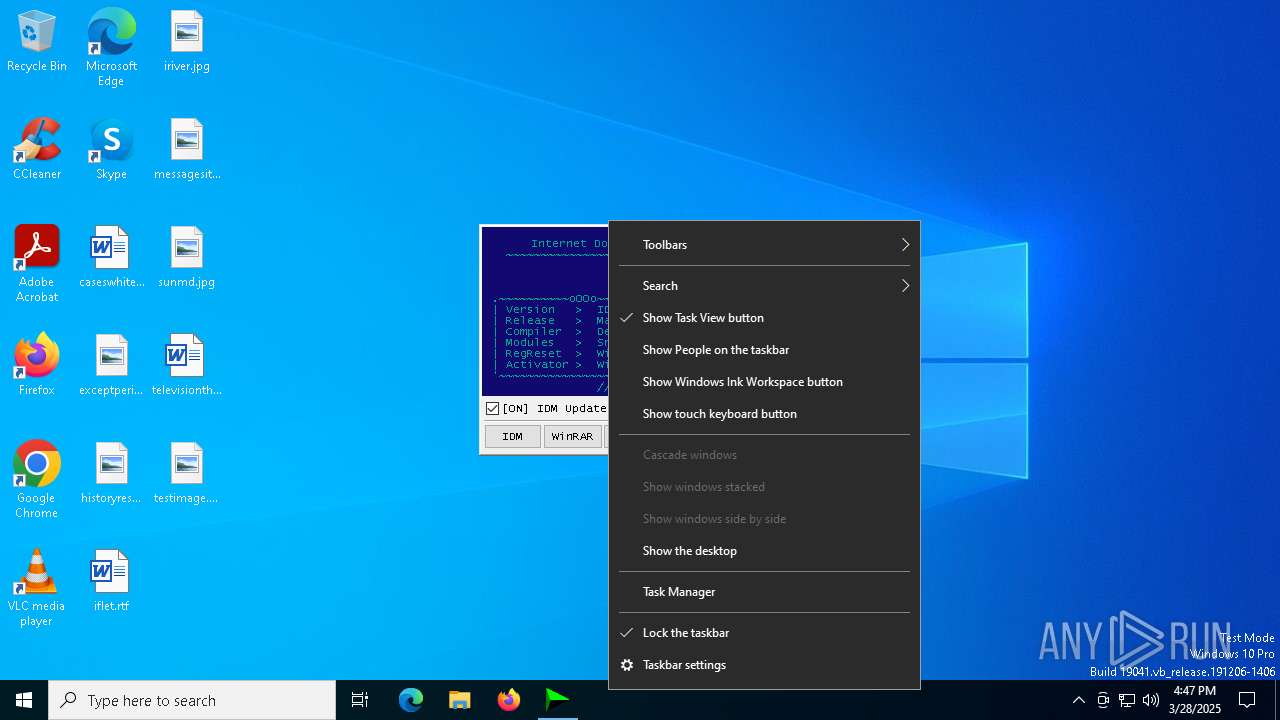Select the Skype desktop shortcut
1280x720 pixels.
pyautogui.click(x=111, y=150)
